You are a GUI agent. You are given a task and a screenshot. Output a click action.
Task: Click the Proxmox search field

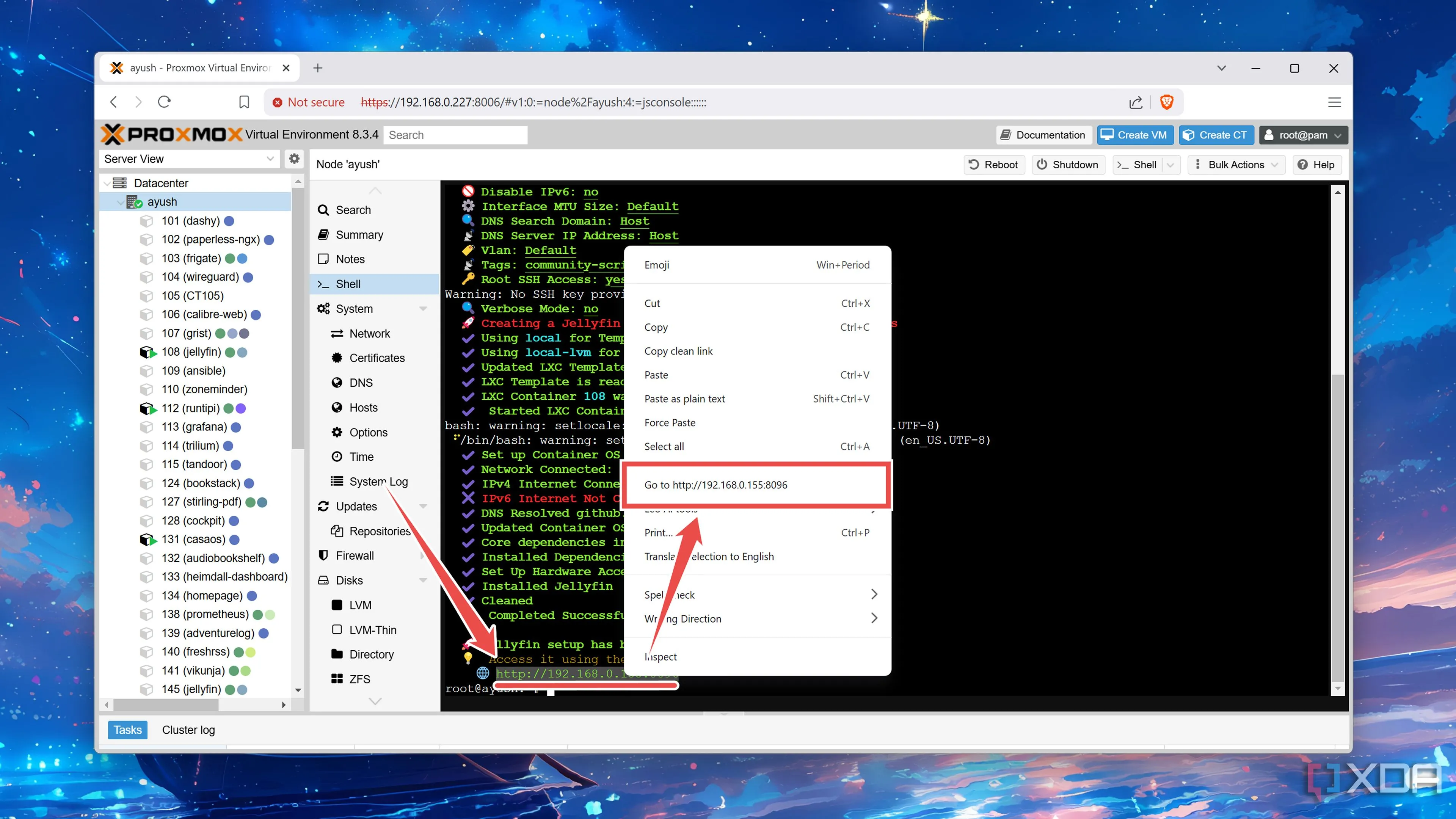(455, 135)
